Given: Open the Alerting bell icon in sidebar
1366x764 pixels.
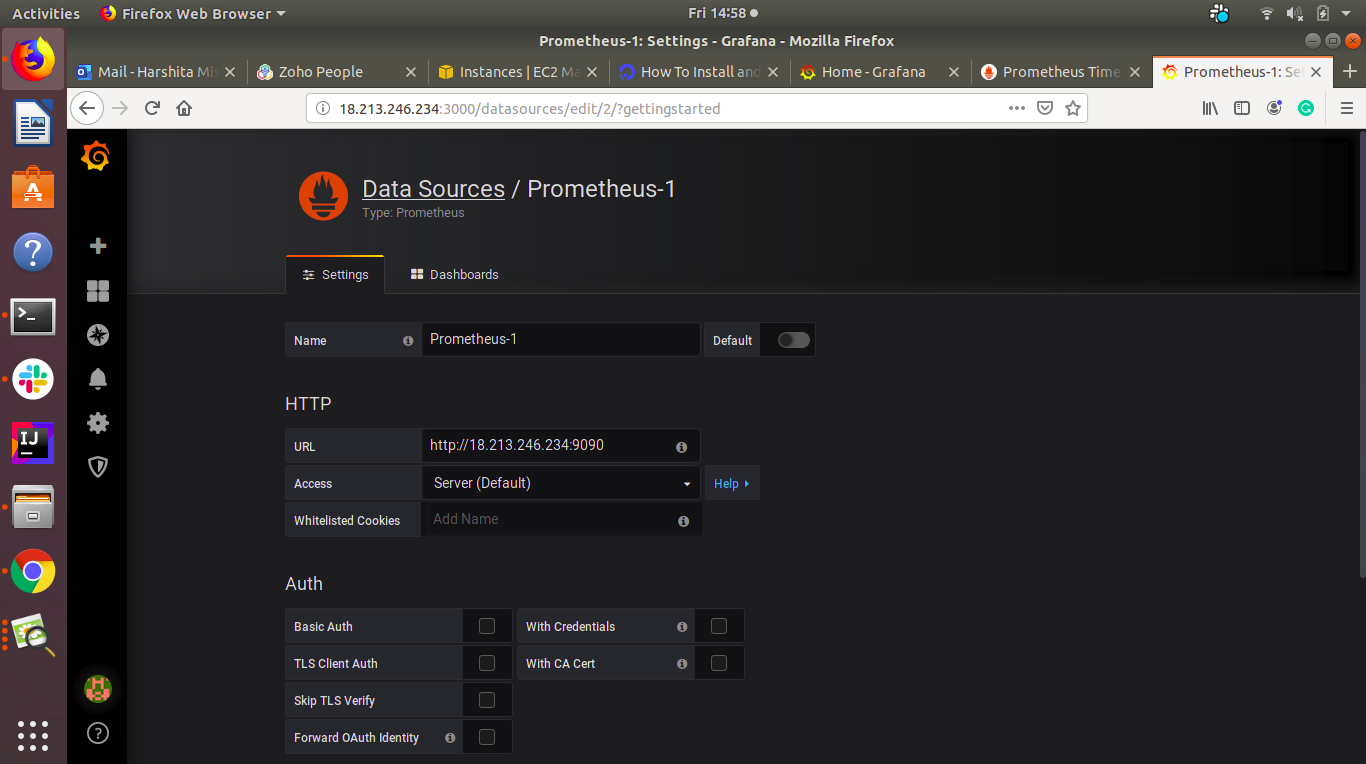Looking at the screenshot, I should (x=98, y=379).
